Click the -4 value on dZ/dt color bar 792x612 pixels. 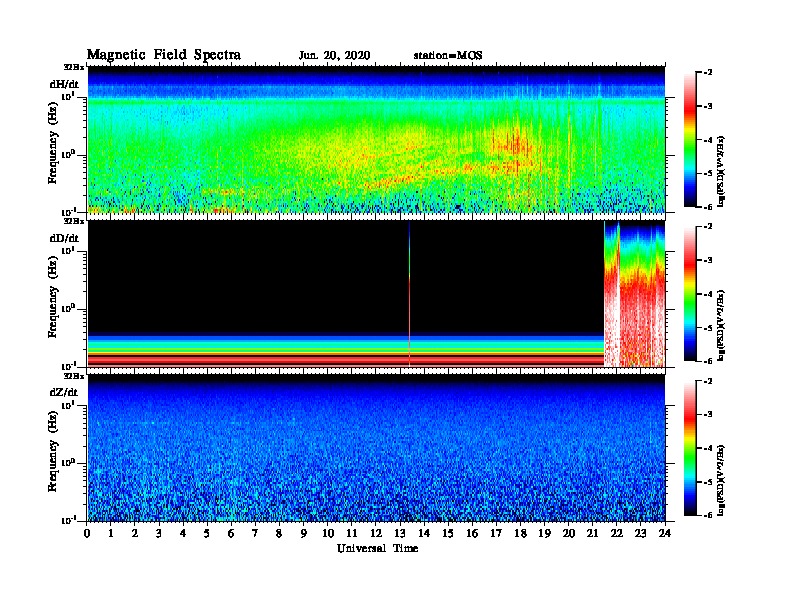708,448
